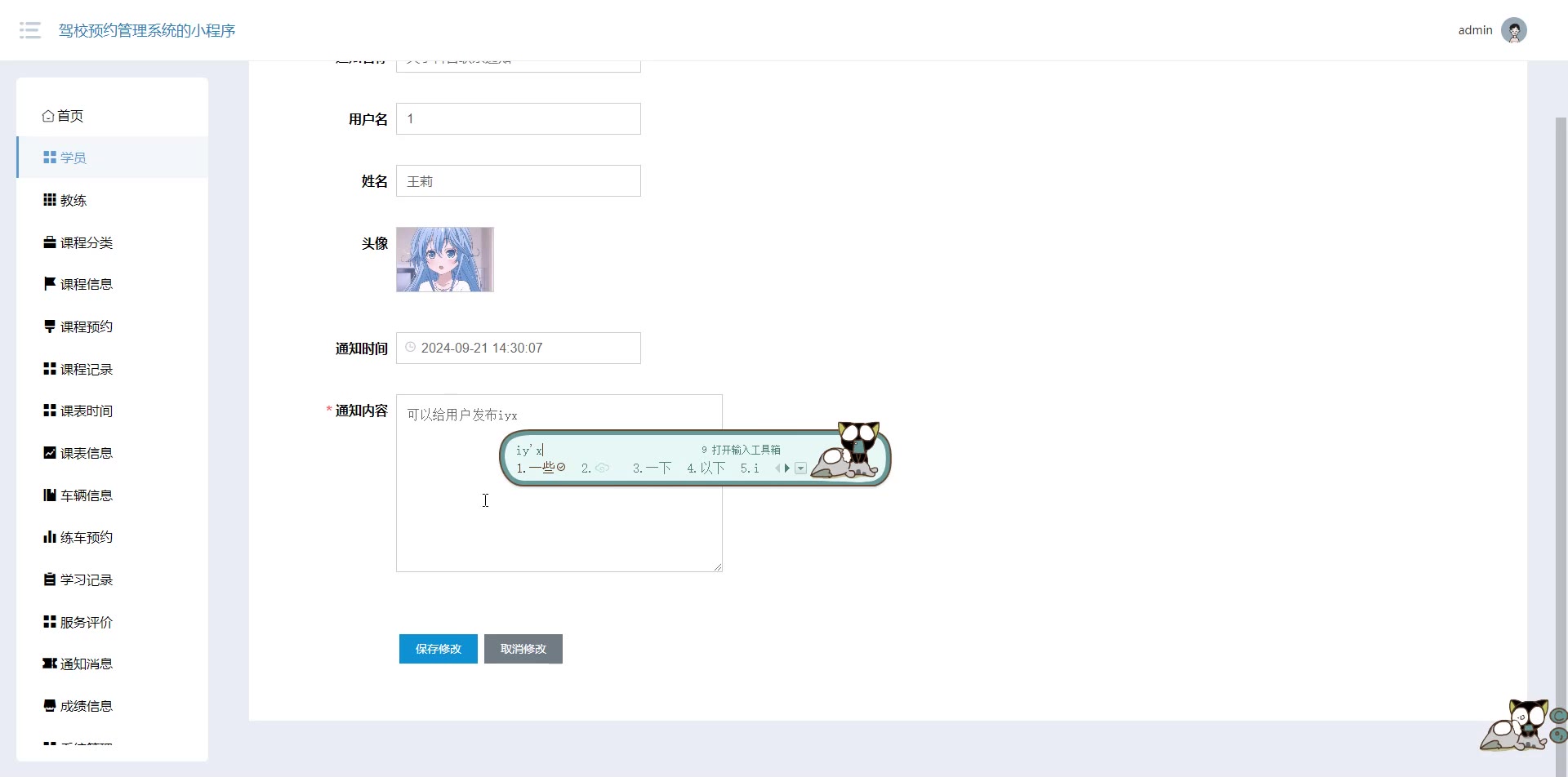The image size is (1568, 777).
Task: Select the 学员 menu item
Action: click(x=113, y=158)
